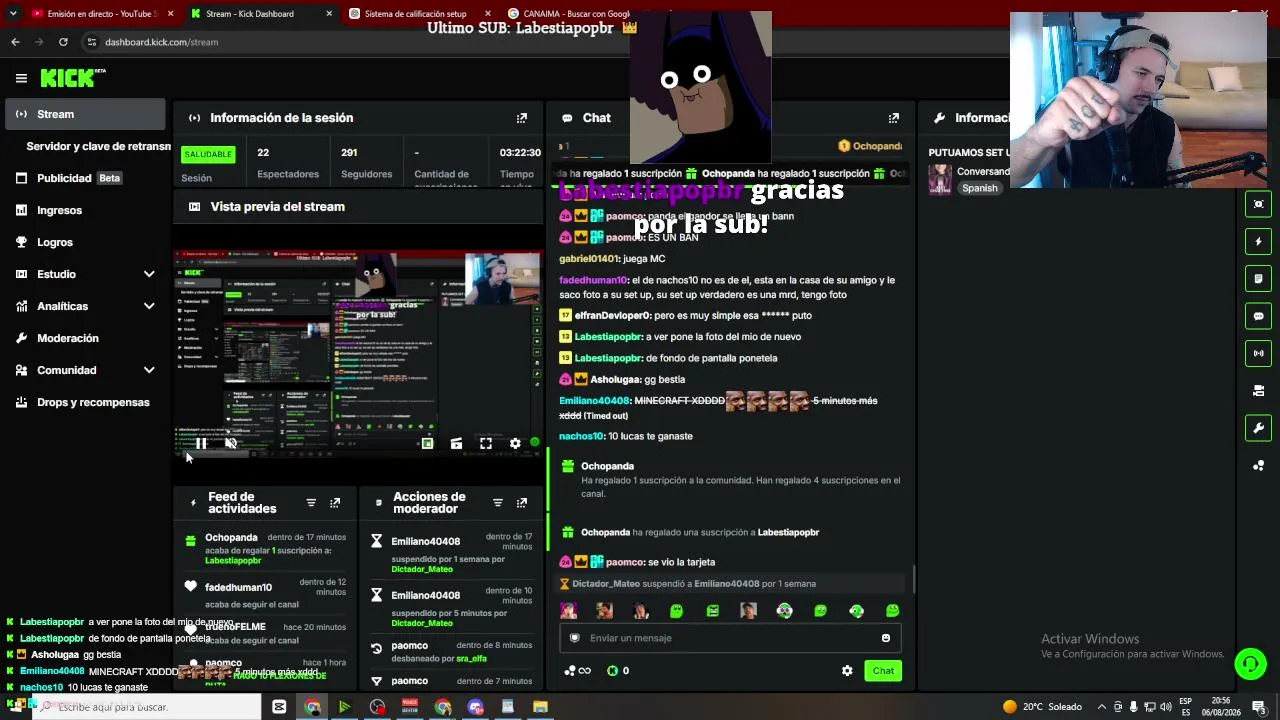
Task: Open Ochopanda pinned gifter badge
Action: point(870,146)
